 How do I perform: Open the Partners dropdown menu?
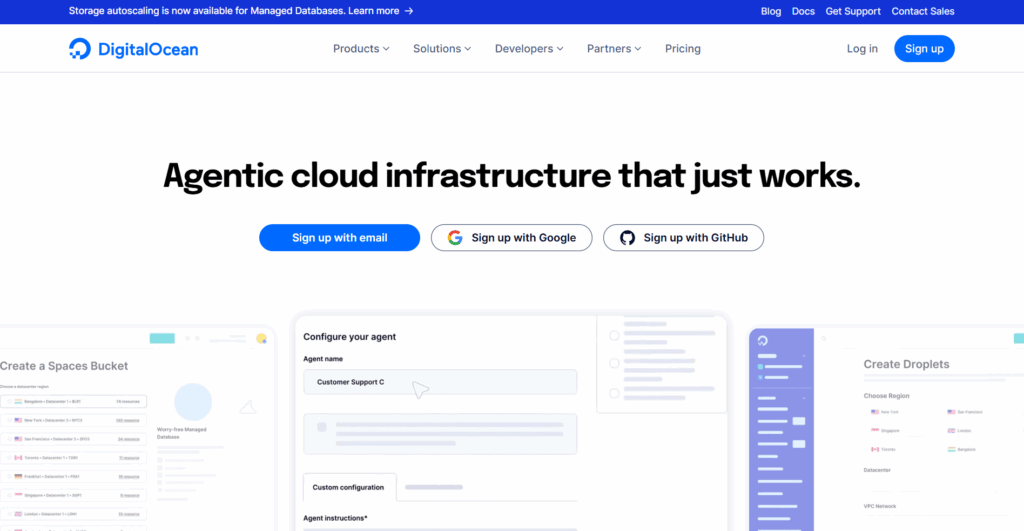click(x=614, y=49)
